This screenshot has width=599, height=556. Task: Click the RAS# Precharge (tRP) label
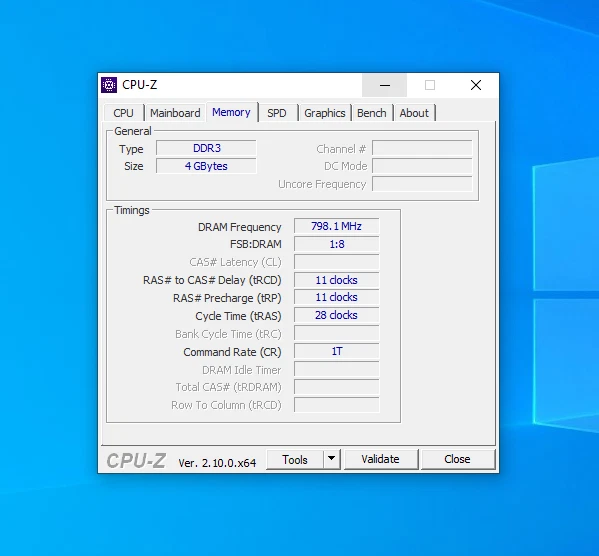[x=227, y=298]
